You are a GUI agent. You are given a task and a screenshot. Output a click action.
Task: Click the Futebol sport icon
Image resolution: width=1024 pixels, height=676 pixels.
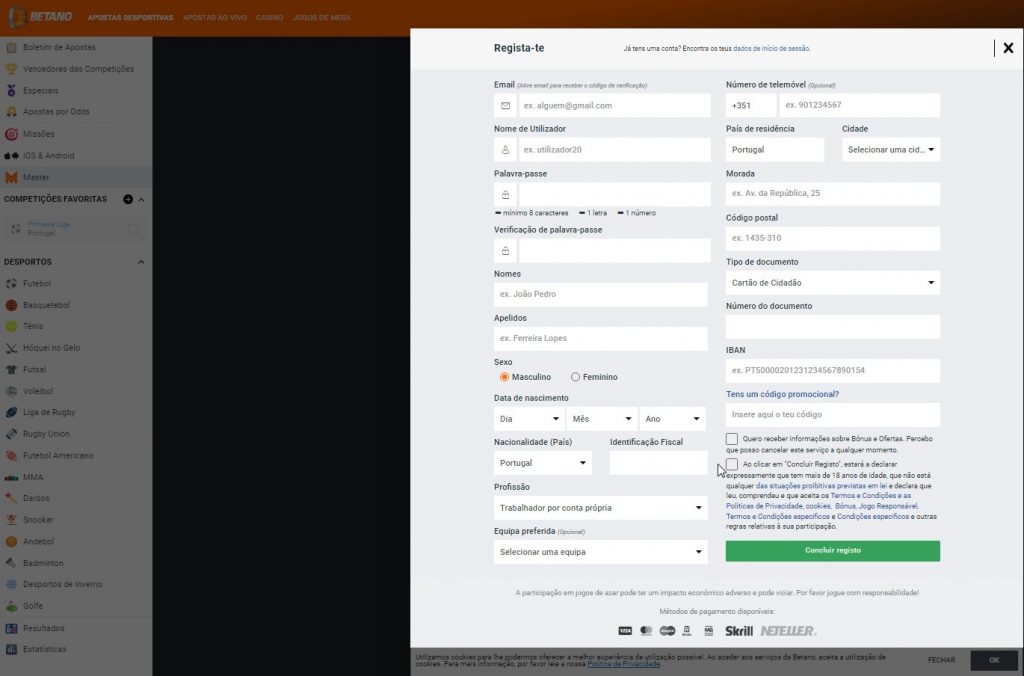click(11, 283)
